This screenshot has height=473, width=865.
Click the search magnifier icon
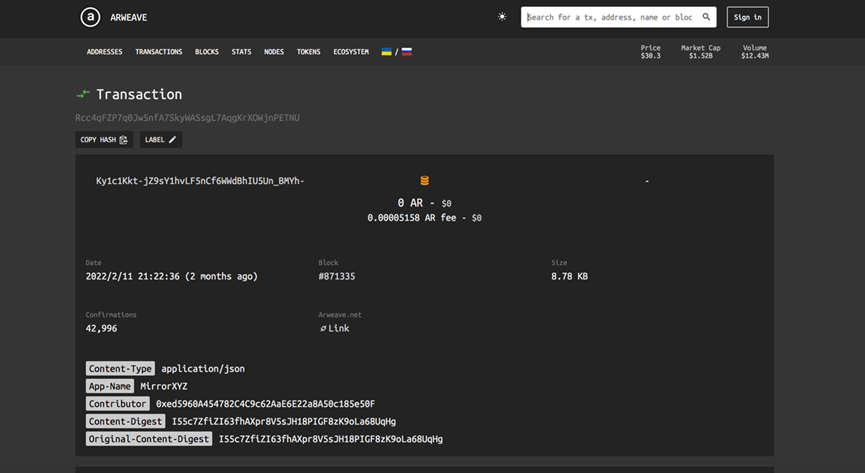pyautogui.click(x=706, y=17)
